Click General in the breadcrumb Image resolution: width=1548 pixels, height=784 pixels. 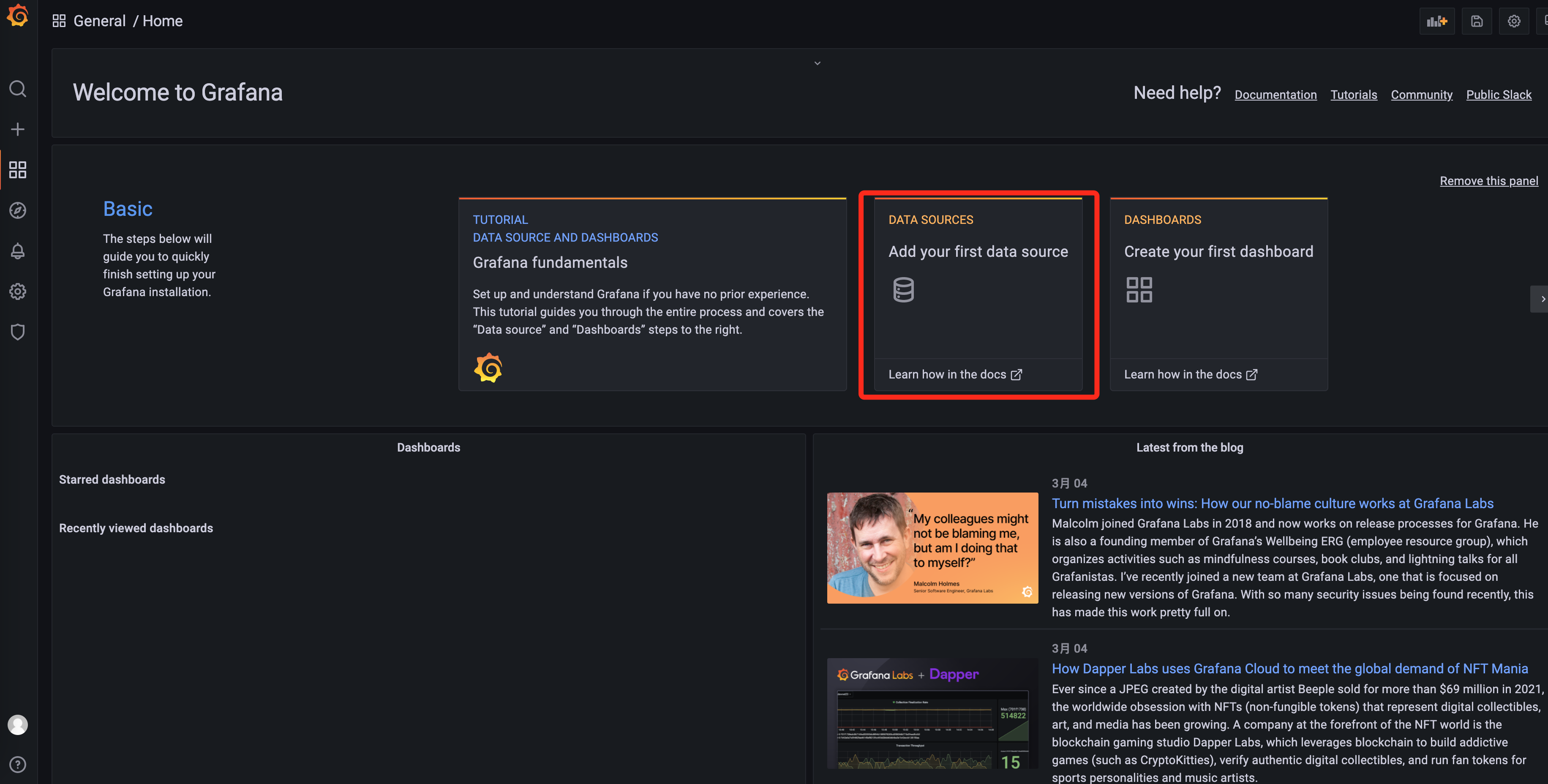tap(99, 21)
